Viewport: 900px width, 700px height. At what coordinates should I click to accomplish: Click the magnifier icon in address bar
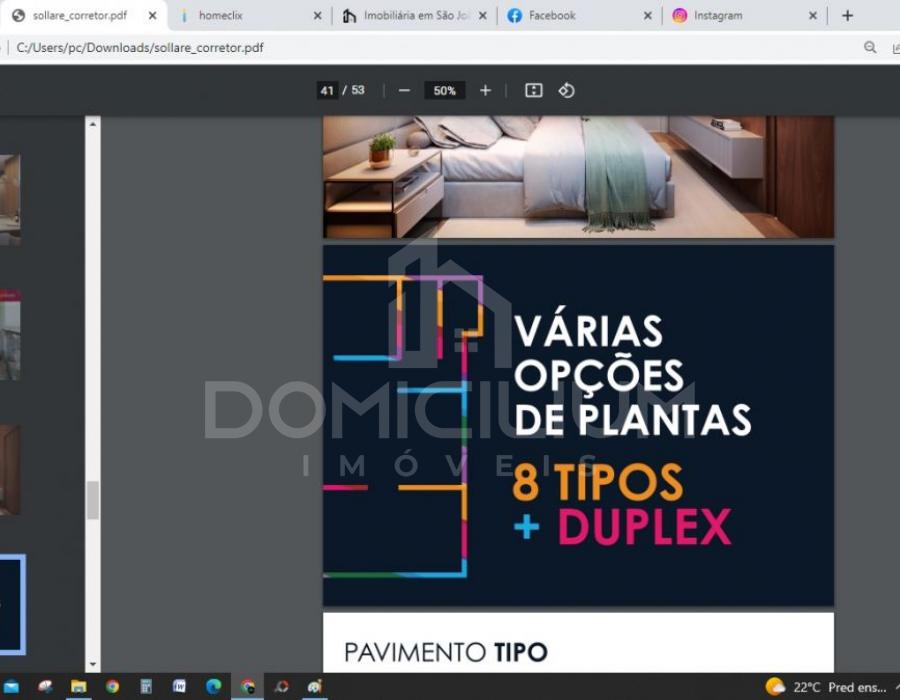870,47
